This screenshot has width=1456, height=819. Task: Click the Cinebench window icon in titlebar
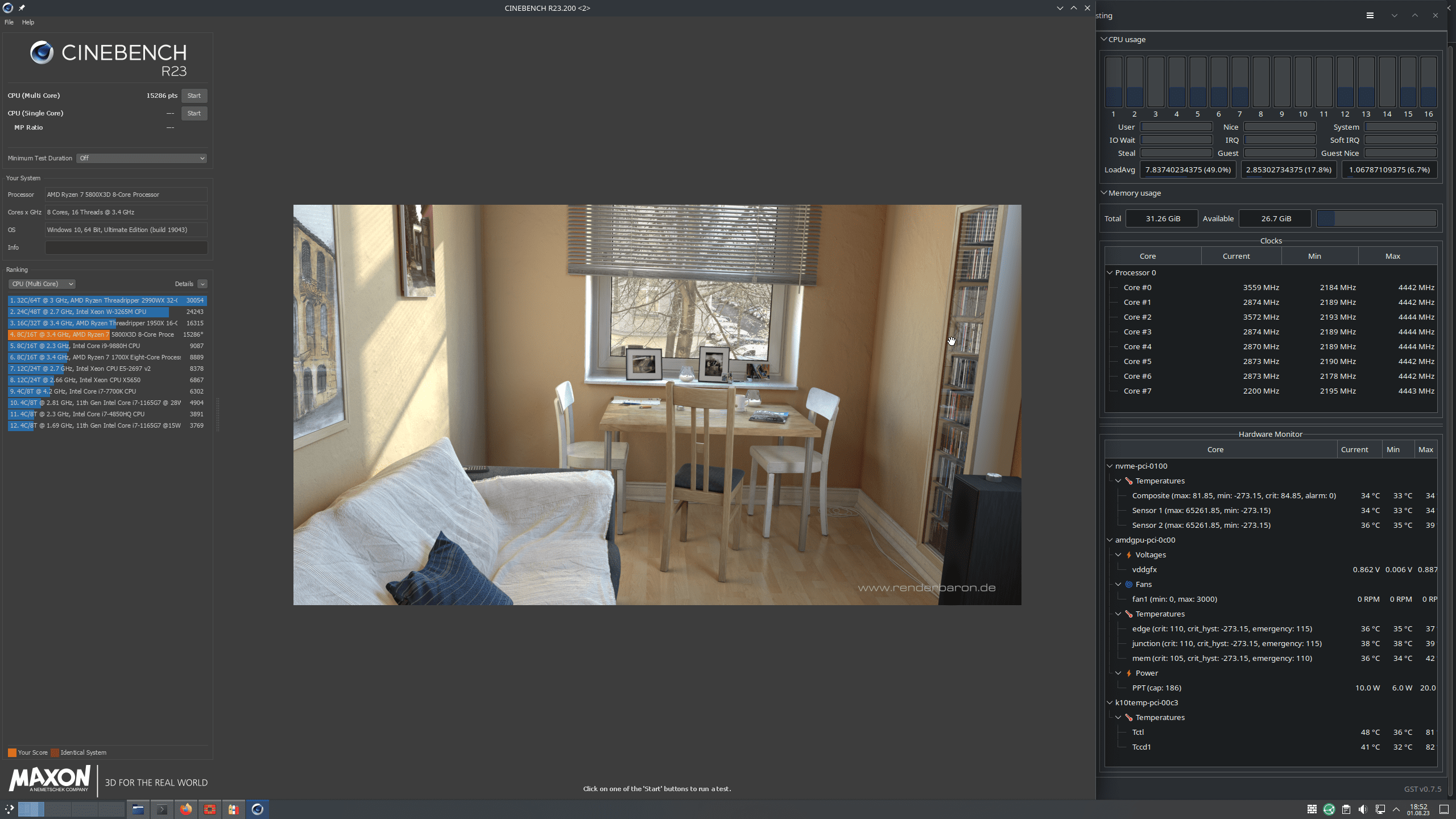point(8,8)
